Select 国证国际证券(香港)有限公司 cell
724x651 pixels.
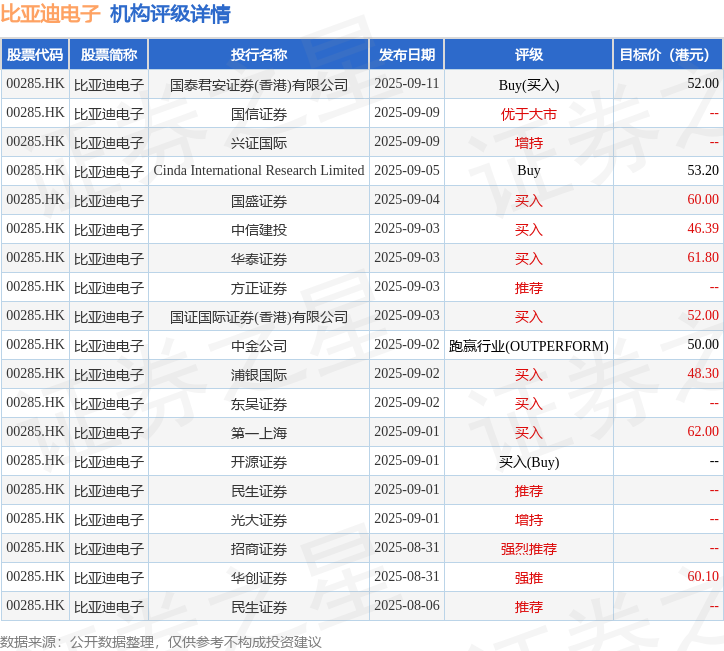(x=259, y=317)
